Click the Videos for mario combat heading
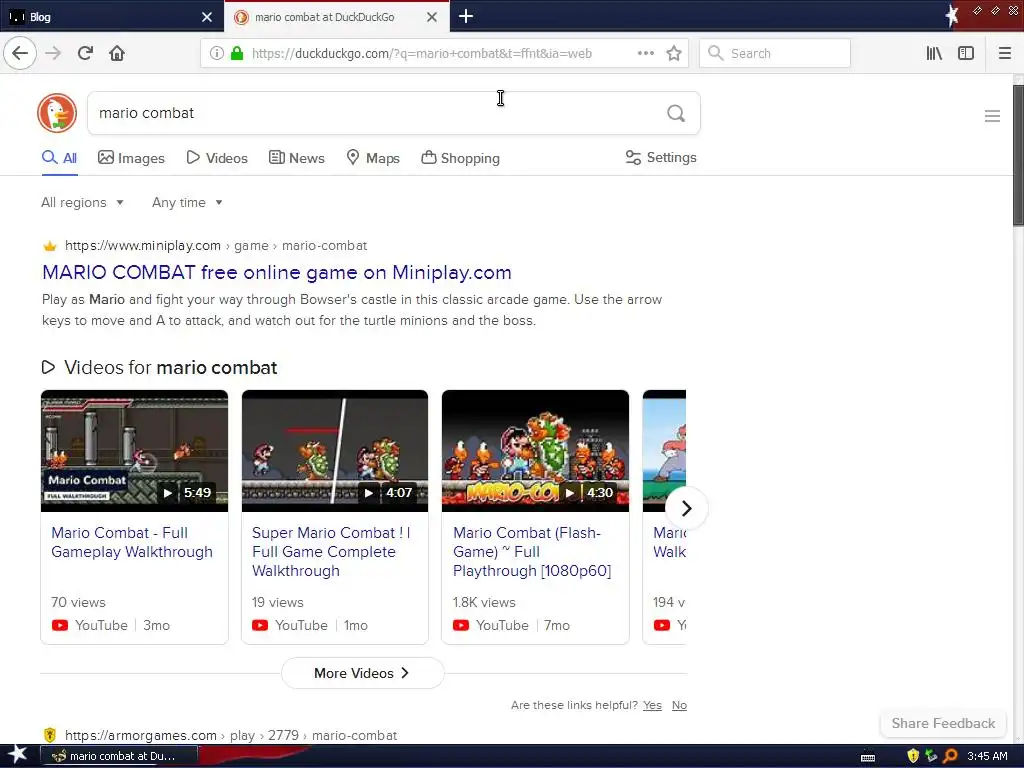The height and width of the screenshot is (768, 1024). tap(170, 367)
